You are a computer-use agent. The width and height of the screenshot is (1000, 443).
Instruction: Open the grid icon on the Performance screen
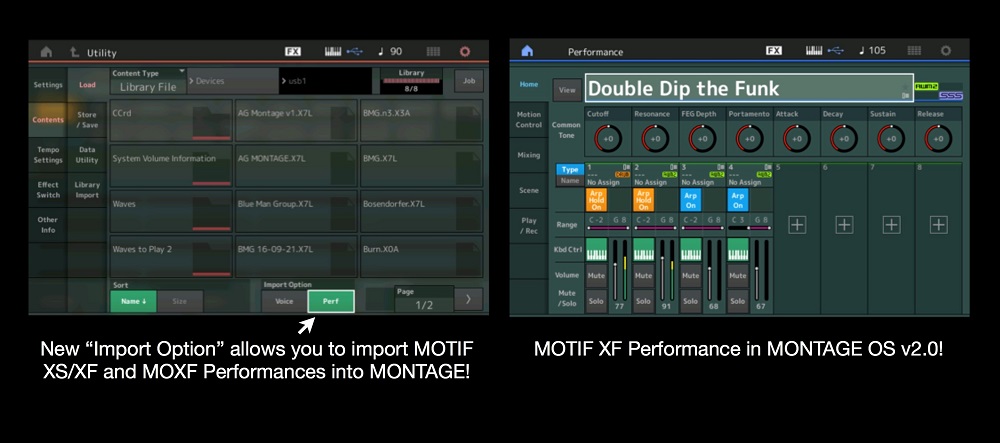tap(914, 51)
